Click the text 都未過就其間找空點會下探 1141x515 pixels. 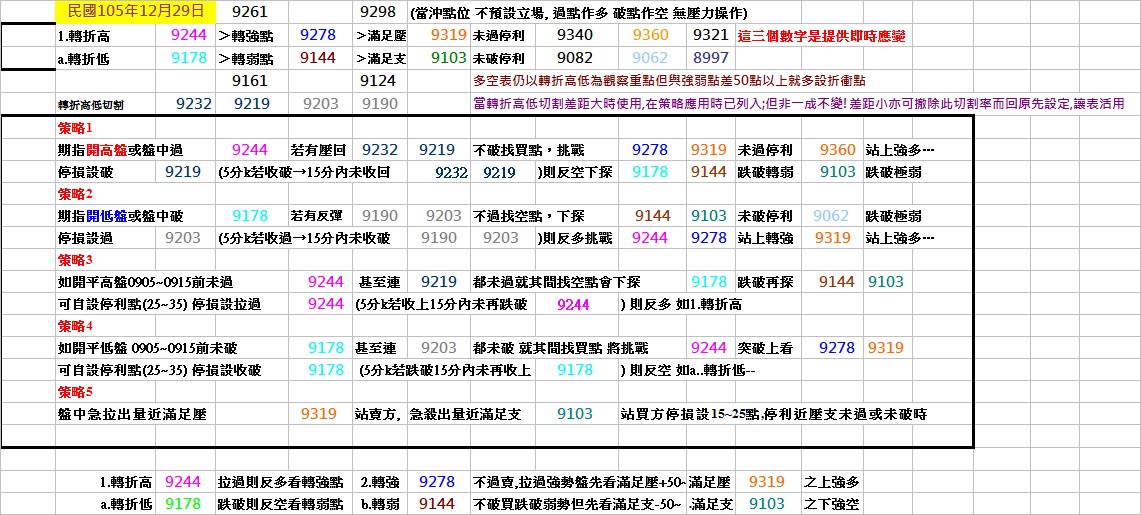pyautogui.click(x=557, y=282)
